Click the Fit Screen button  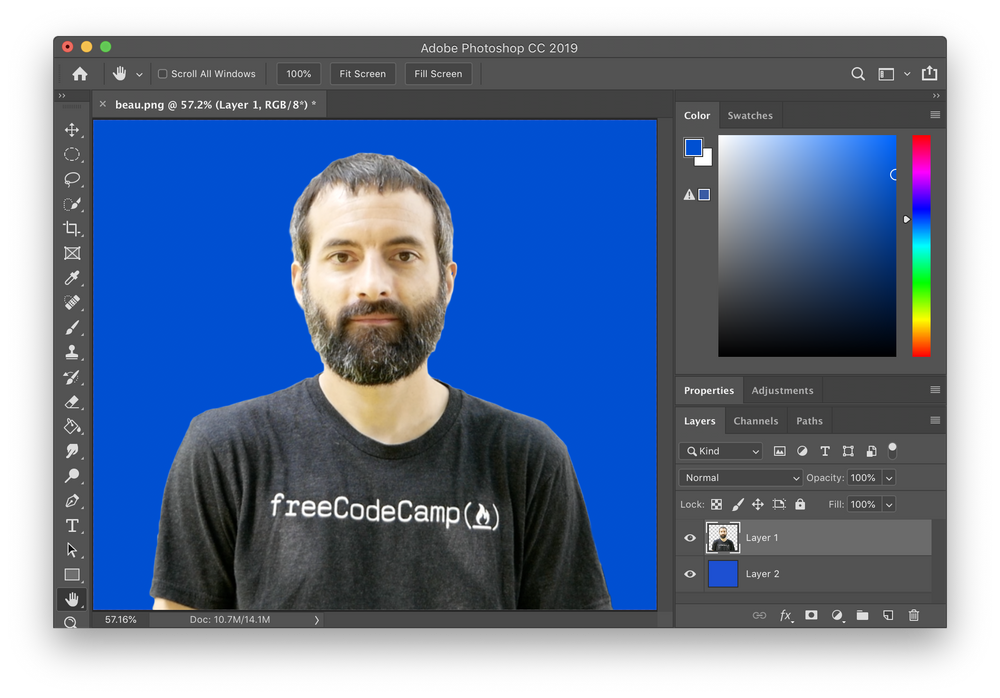point(362,73)
